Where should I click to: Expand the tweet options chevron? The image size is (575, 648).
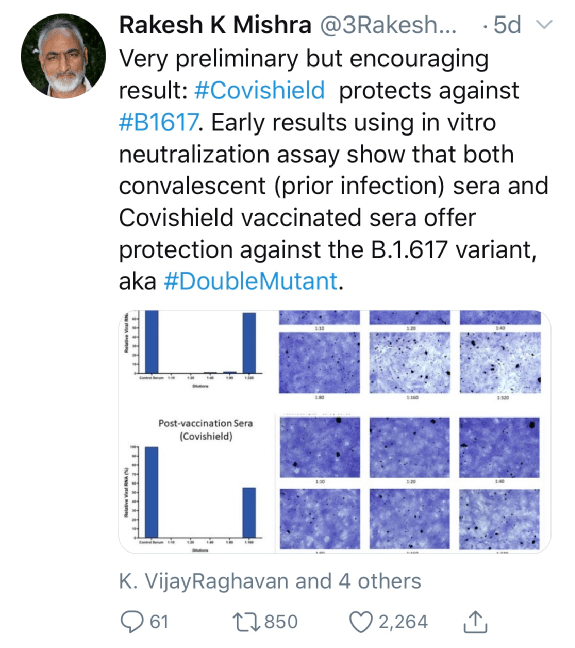coord(544,25)
